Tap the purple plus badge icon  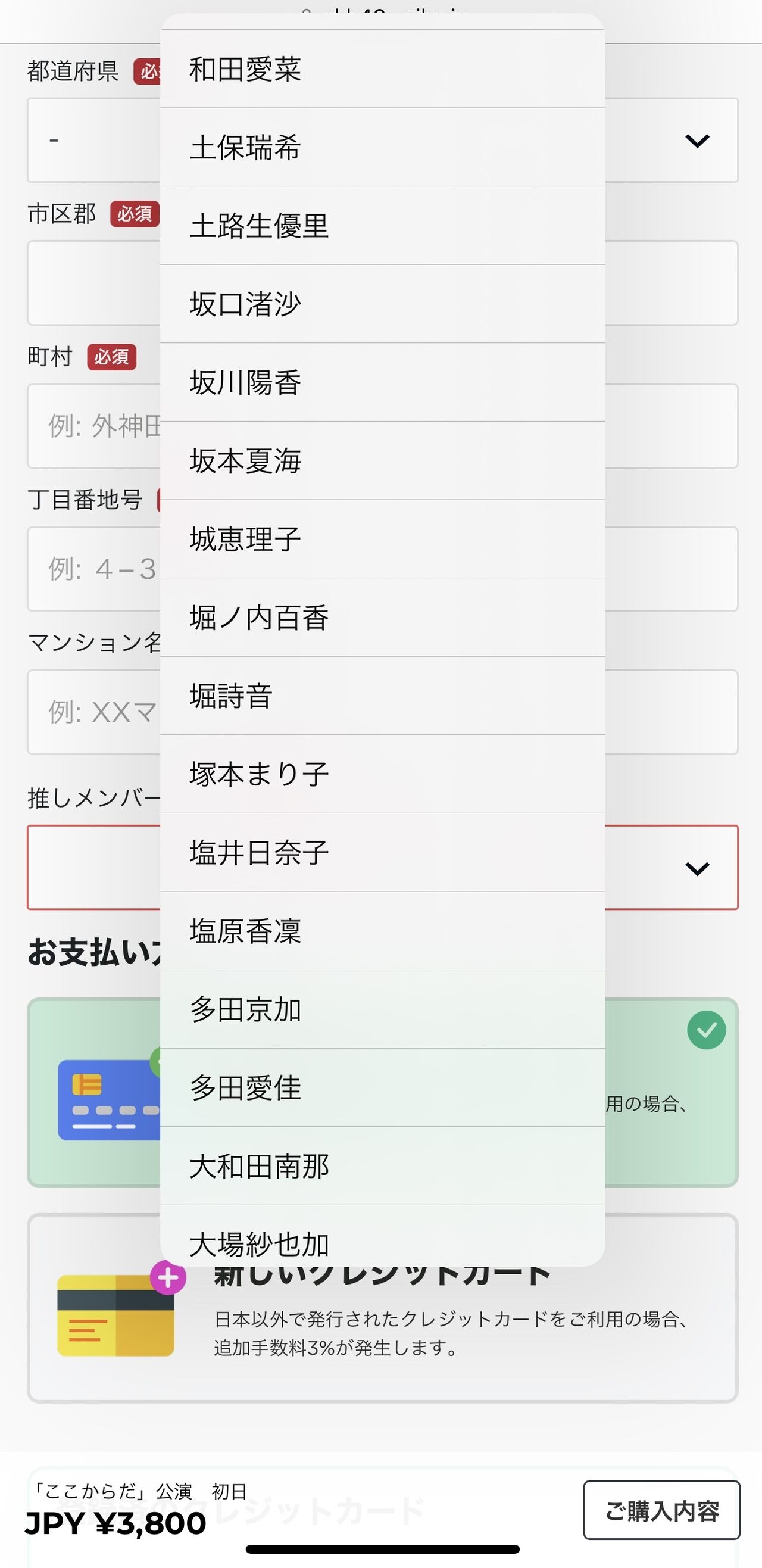point(168,1277)
